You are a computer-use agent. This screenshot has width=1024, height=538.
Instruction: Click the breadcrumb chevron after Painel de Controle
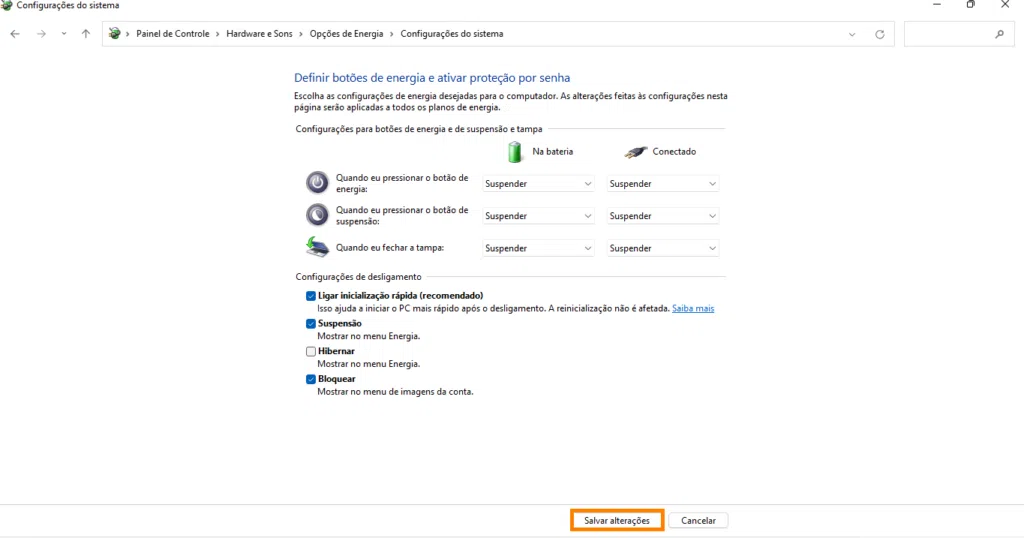tap(218, 34)
